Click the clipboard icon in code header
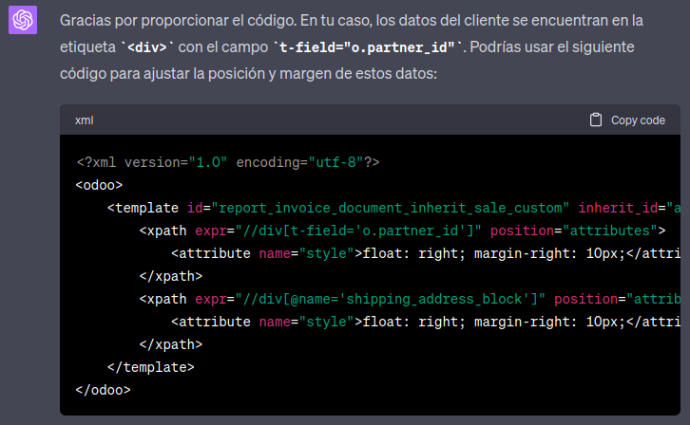Viewport: 690px width, 425px height. coord(596,120)
